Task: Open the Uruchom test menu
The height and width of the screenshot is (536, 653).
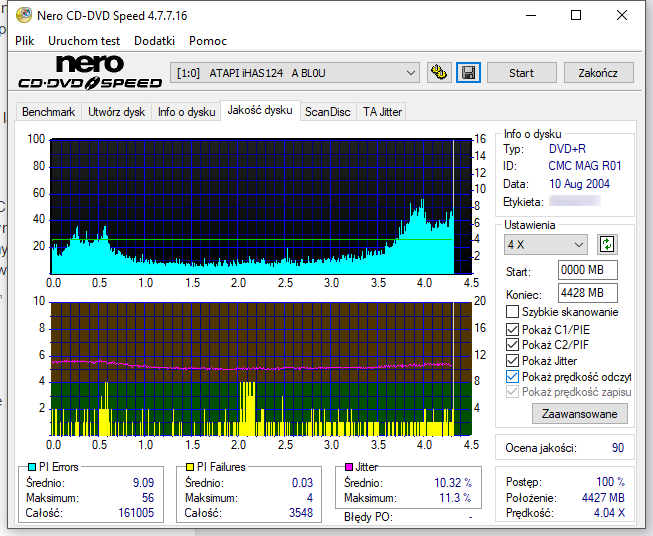Action: coord(84,41)
